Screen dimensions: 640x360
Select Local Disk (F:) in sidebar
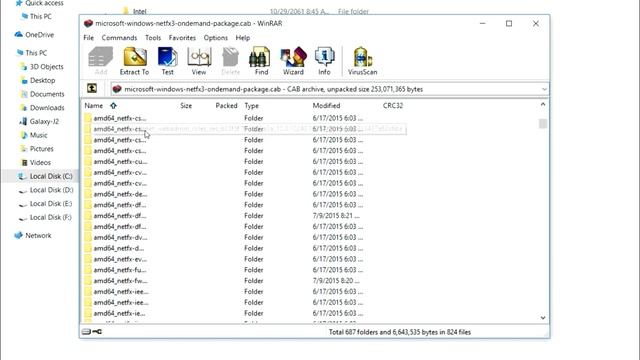point(45,217)
